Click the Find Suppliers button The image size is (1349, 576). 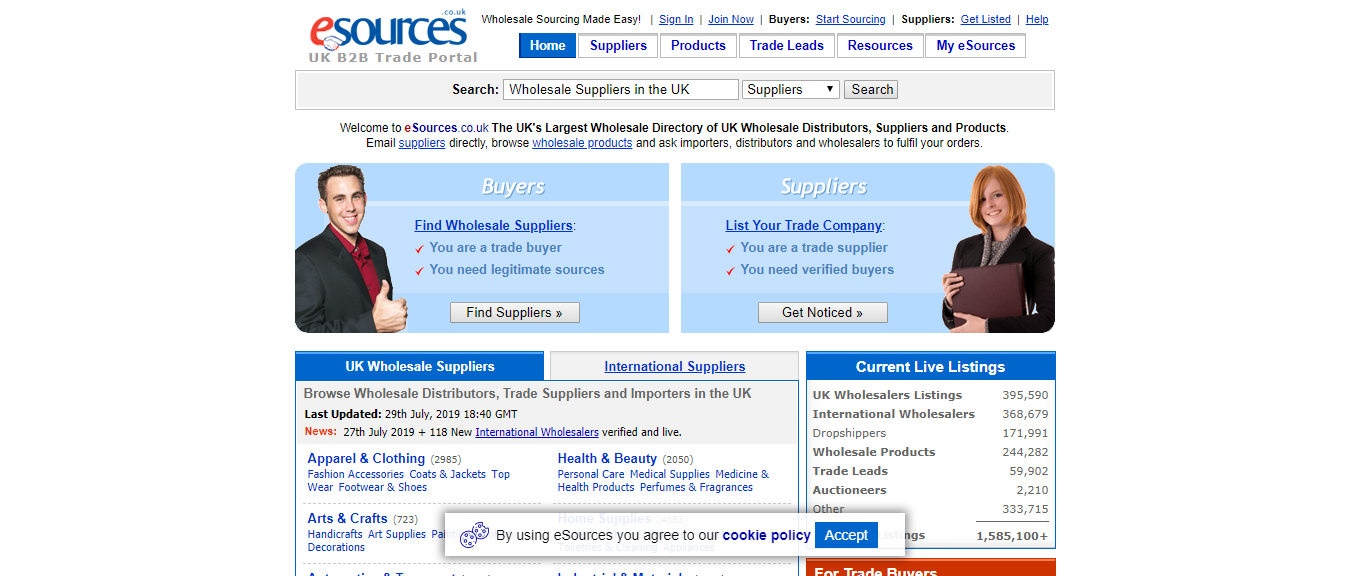[x=514, y=312]
